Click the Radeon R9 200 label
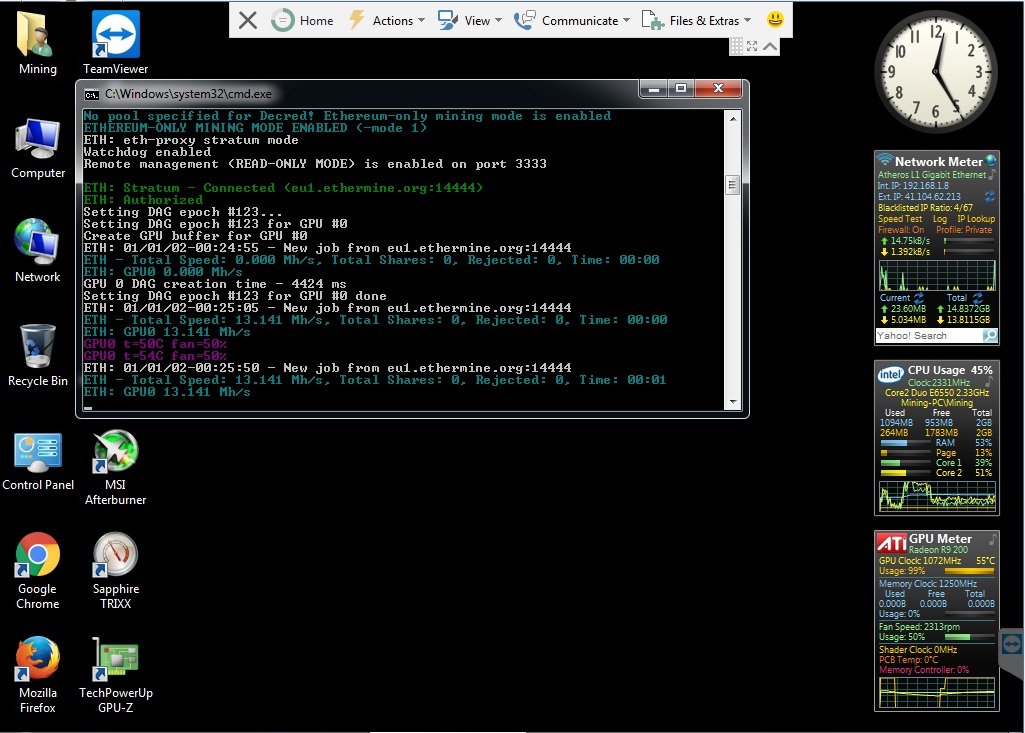Image resolution: width=1025 pixels, height=733 pixels. [x=938, y=550]
